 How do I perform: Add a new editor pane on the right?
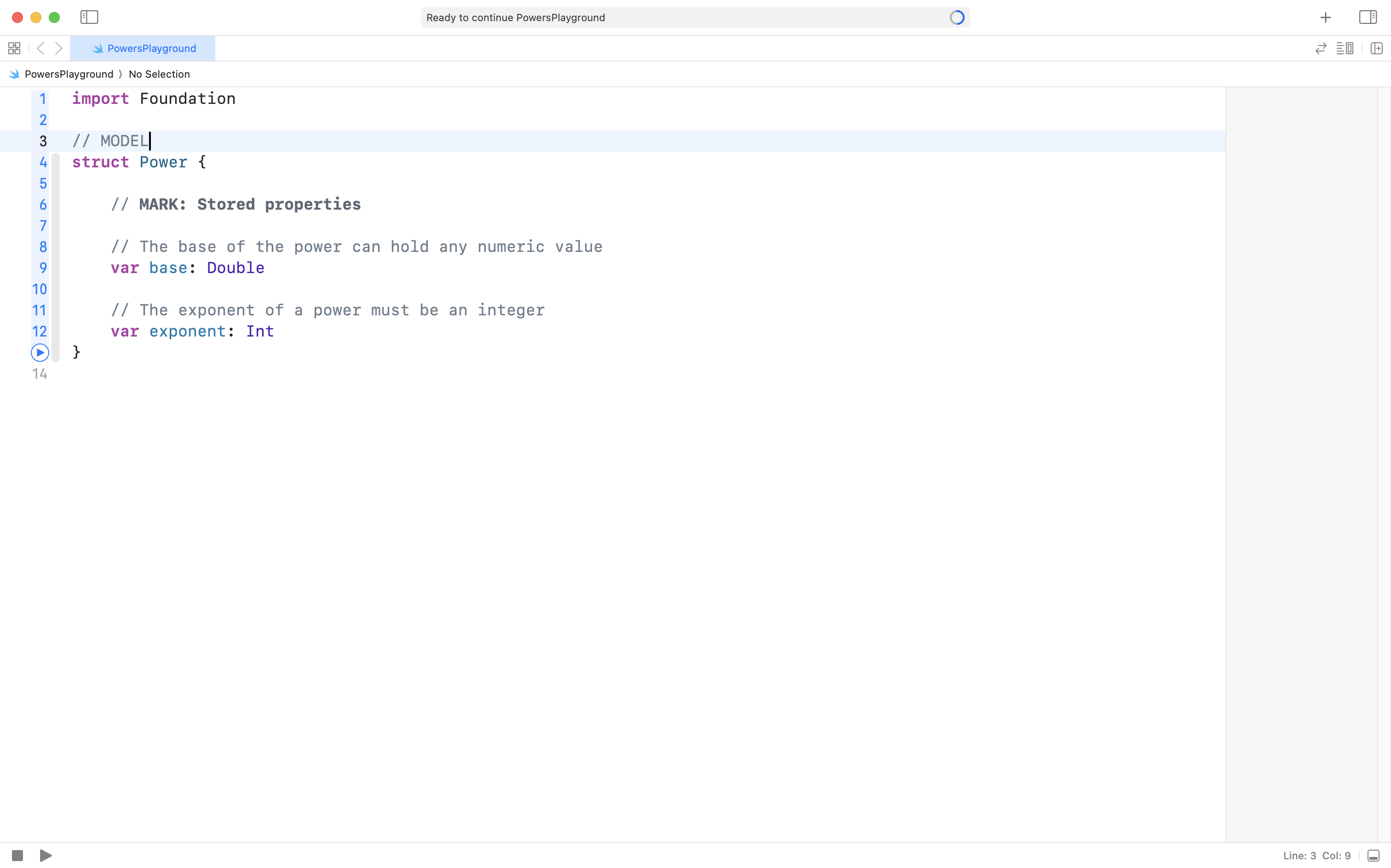pos(1376,48)
